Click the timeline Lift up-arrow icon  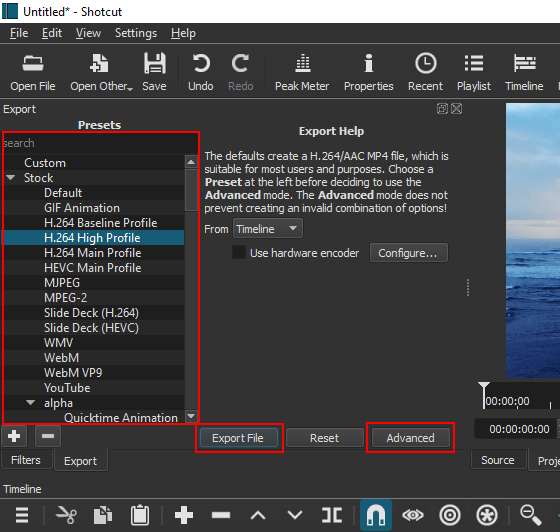click(x=258, y=515)
